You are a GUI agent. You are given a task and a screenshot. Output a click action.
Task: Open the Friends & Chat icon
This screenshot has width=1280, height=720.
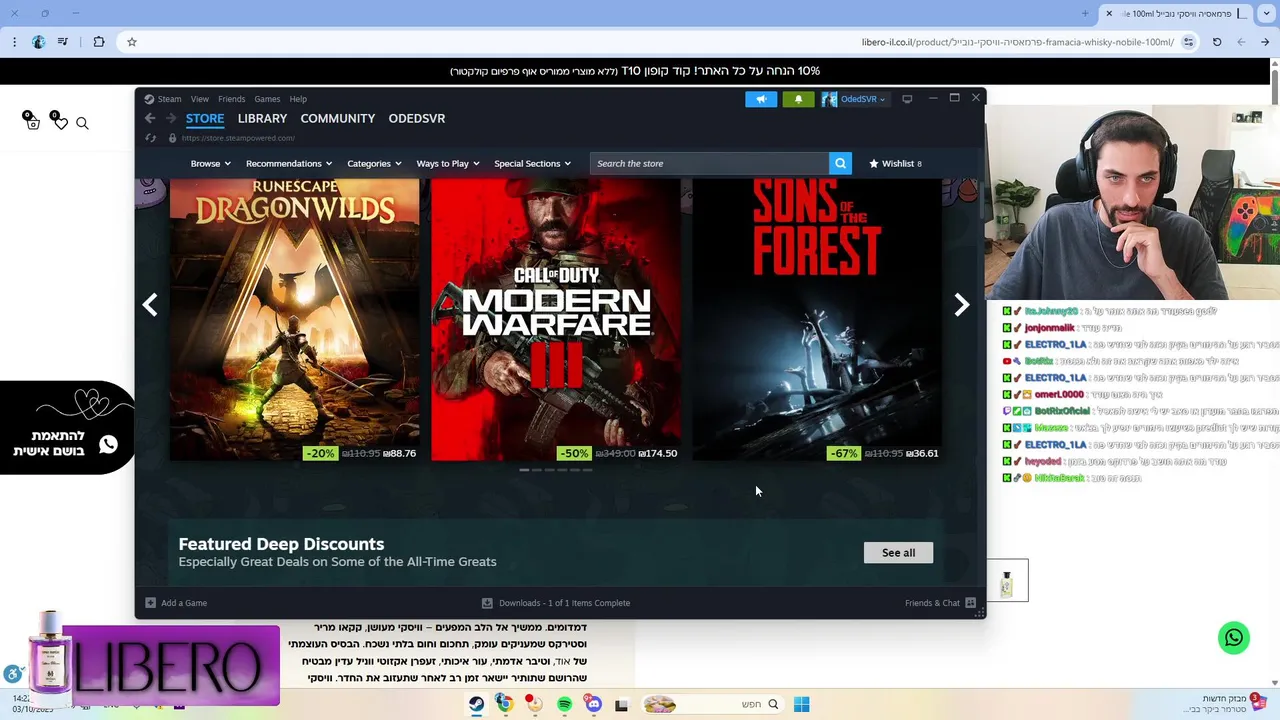[970, 603]
